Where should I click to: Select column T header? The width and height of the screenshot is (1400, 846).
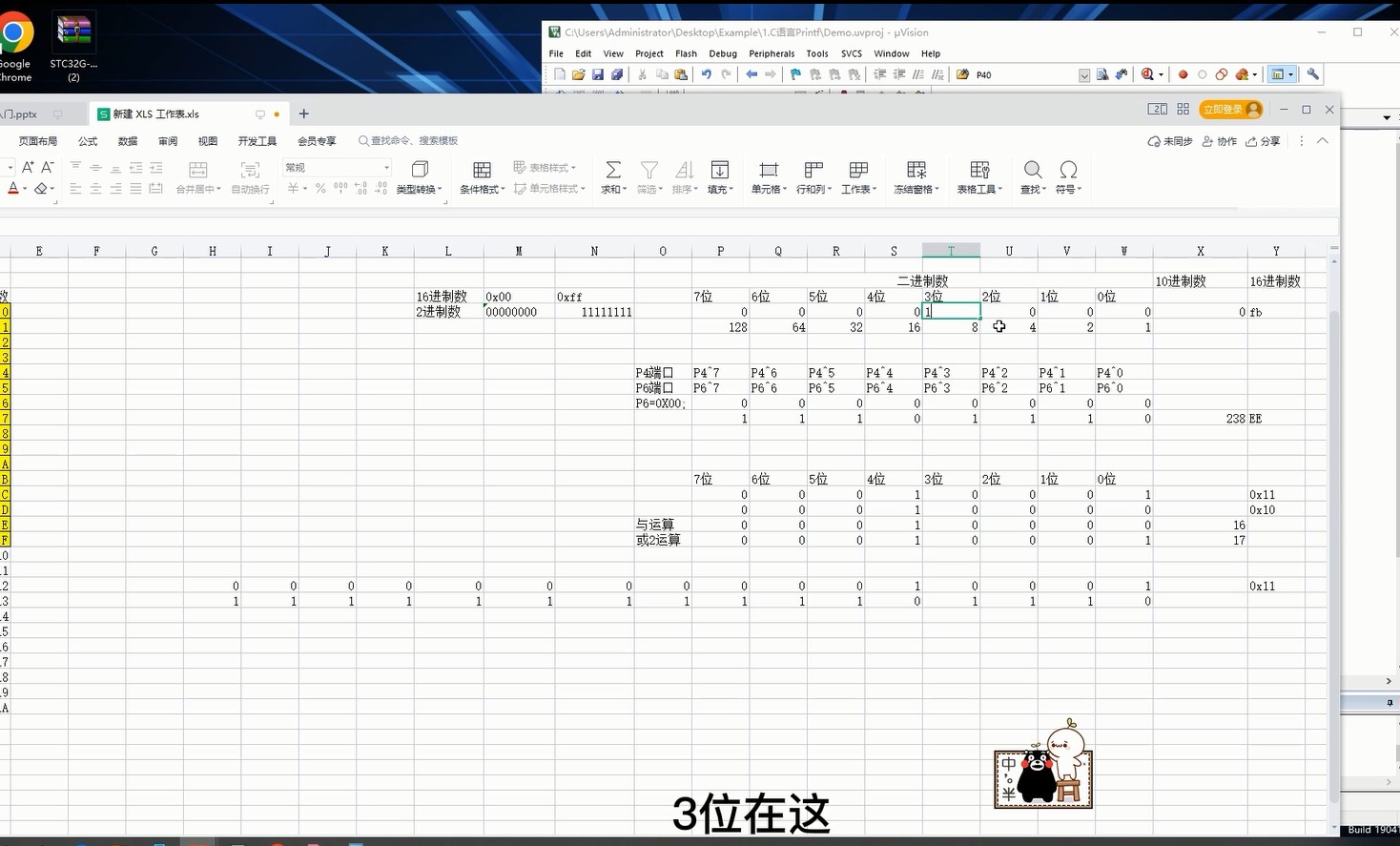click(x=951, y=251)
